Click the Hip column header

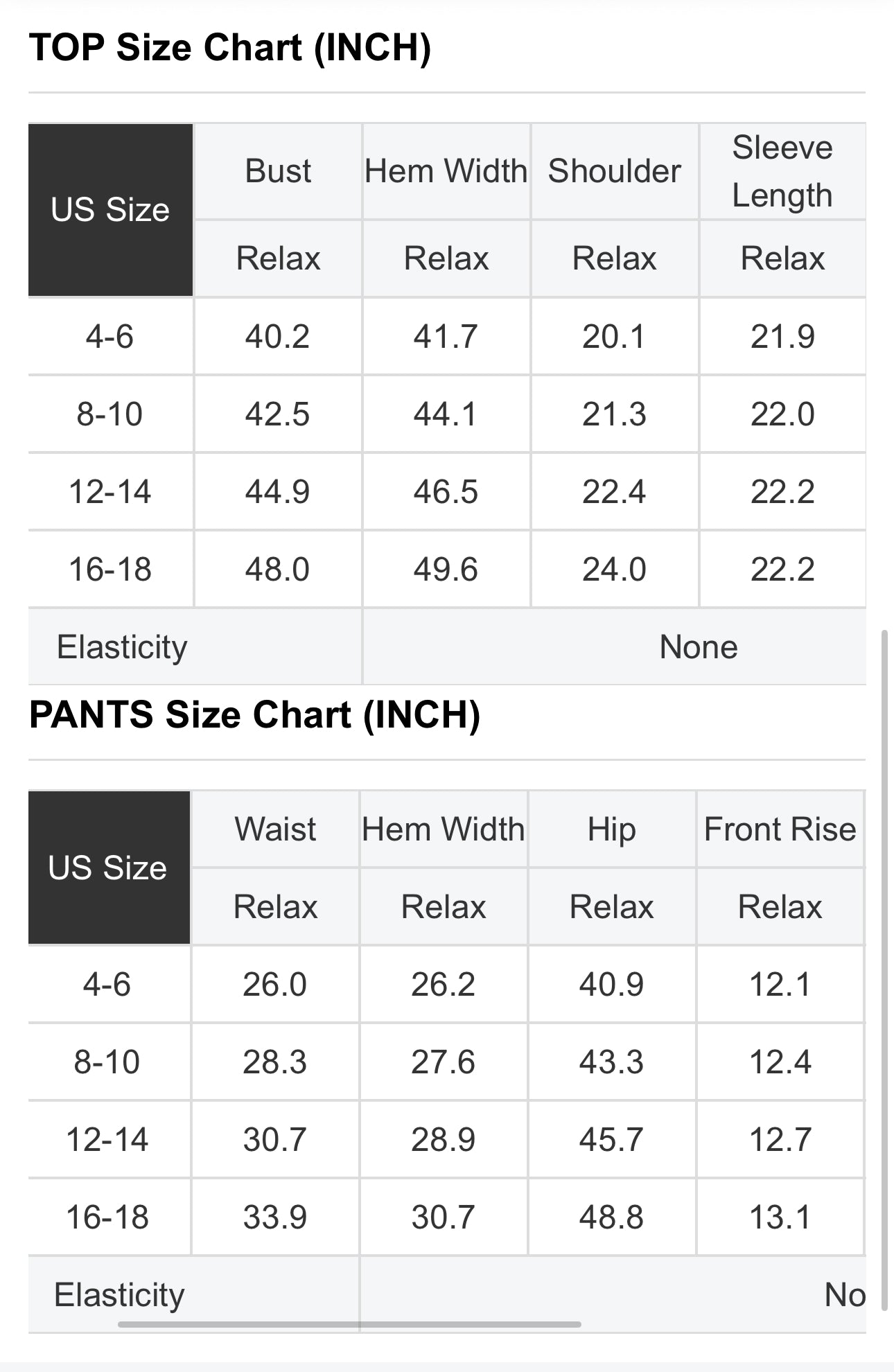point(611,829)
